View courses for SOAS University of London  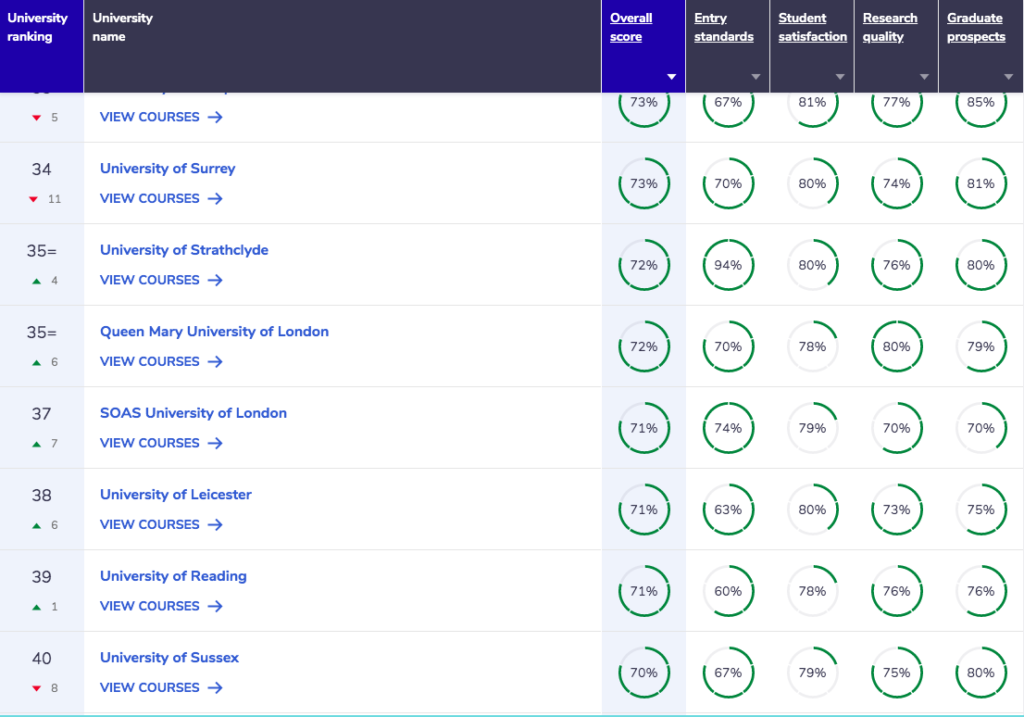tap(161, 443)
